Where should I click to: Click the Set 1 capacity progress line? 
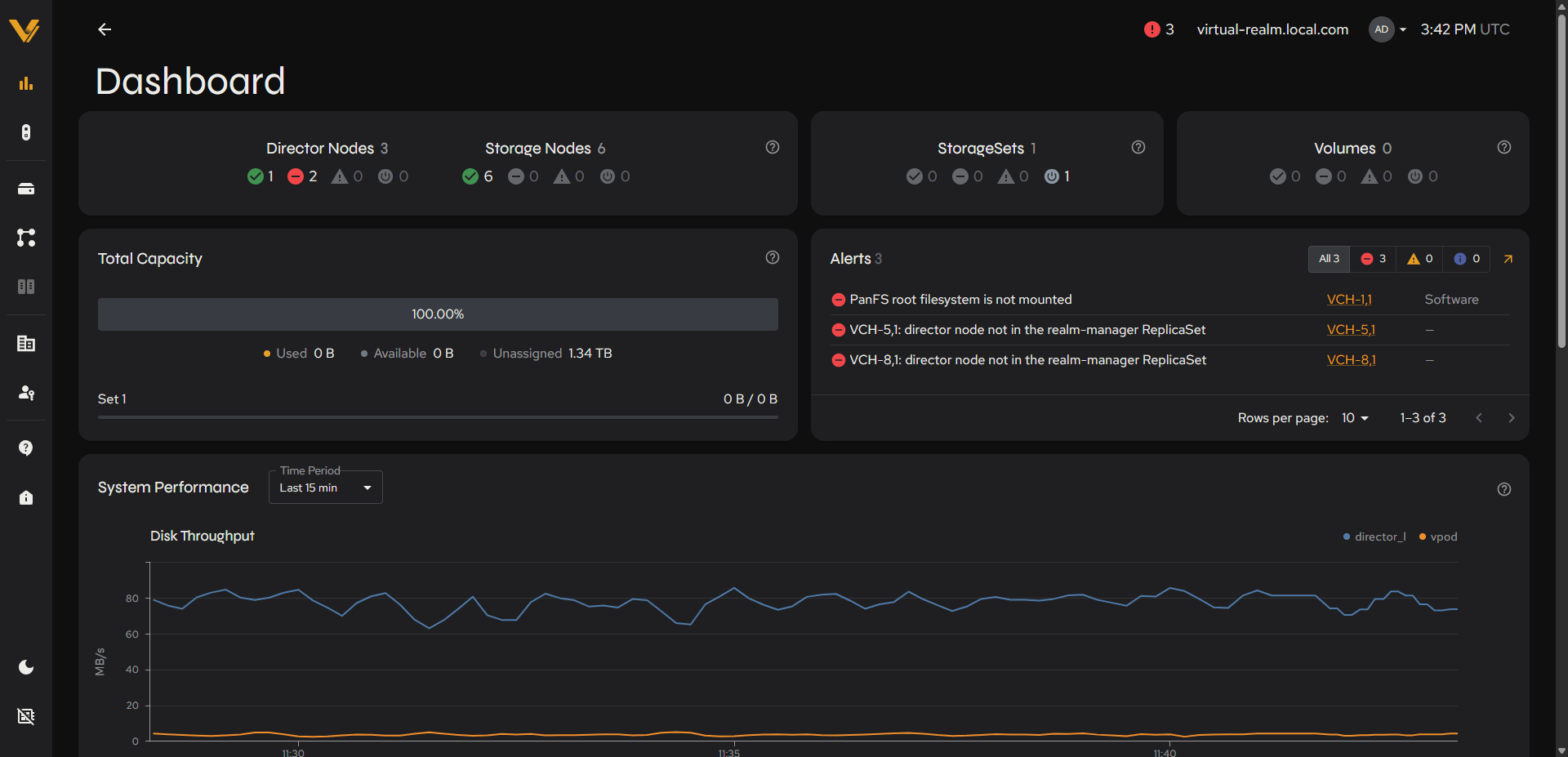(438, 417)
